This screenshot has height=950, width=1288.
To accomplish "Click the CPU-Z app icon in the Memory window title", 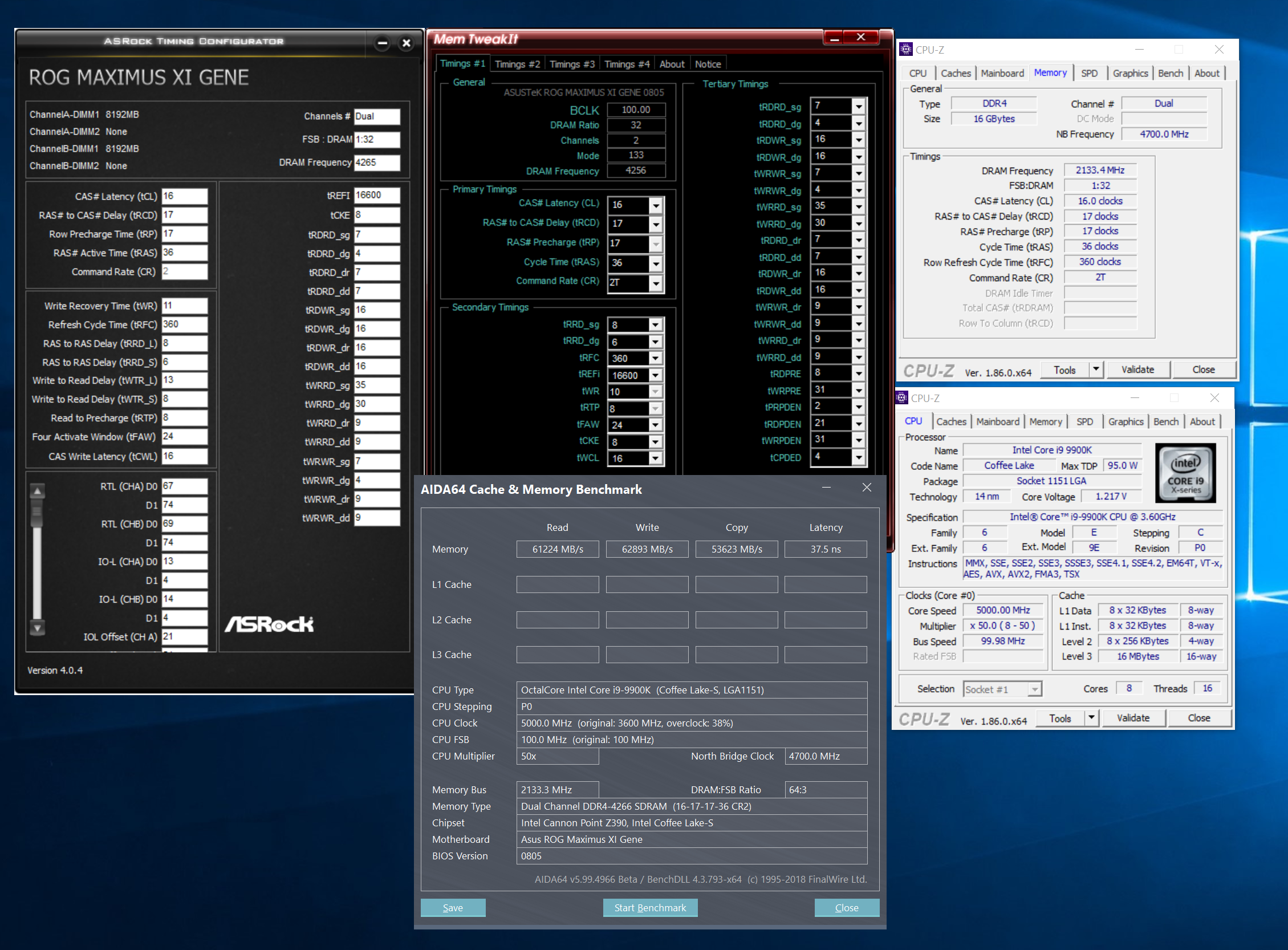I will pyautogui.click(x=905, y=50).
